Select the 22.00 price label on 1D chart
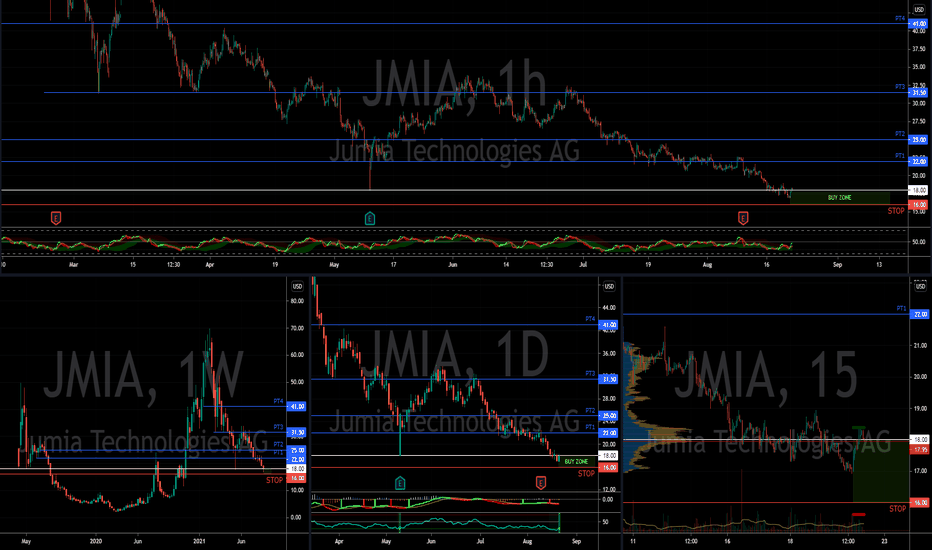The height and width of the screenshot is (550, 932). pos(609,433)
